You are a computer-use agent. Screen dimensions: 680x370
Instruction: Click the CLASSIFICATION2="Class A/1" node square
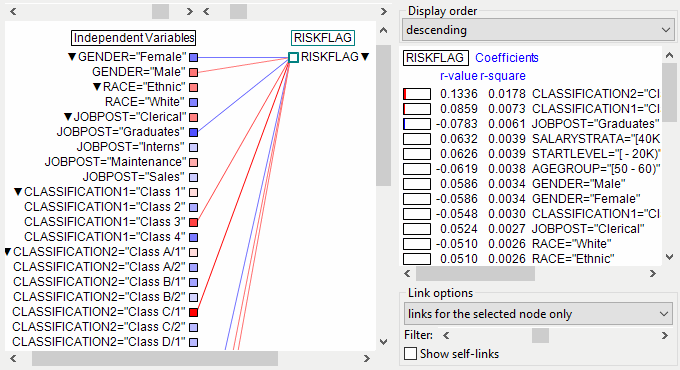coord(194,252)
